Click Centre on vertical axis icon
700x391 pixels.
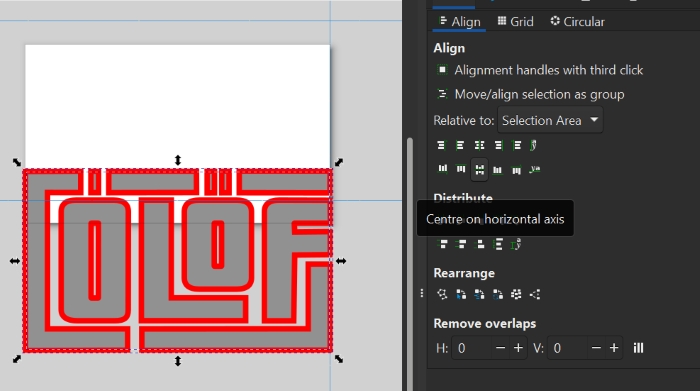479,146
